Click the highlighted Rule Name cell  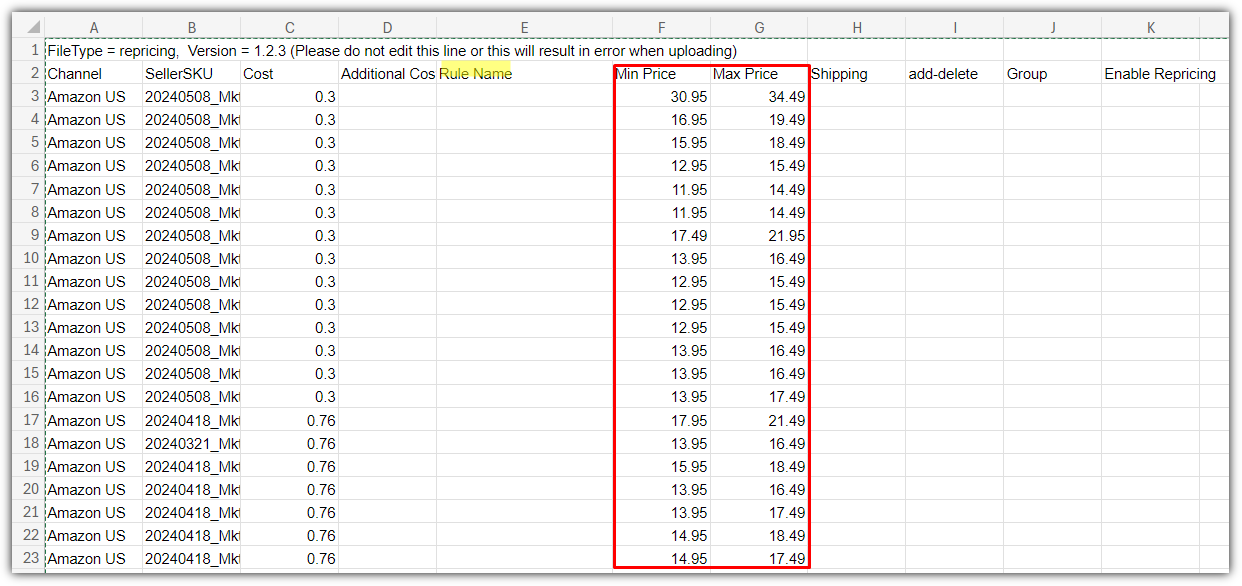point(524,73)
